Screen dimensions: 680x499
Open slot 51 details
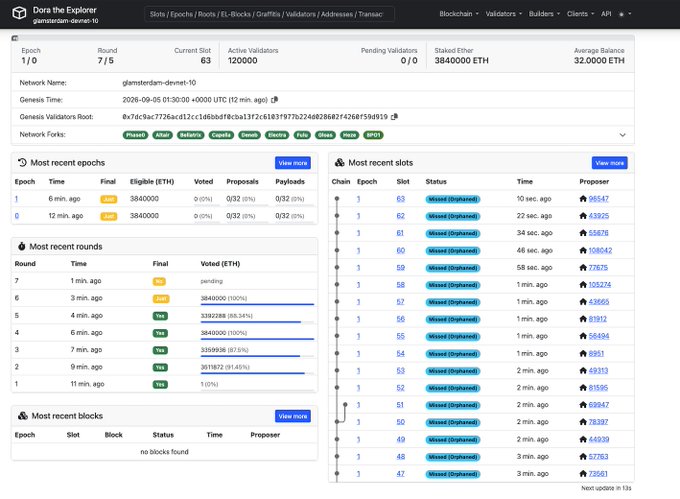point(400,404)
